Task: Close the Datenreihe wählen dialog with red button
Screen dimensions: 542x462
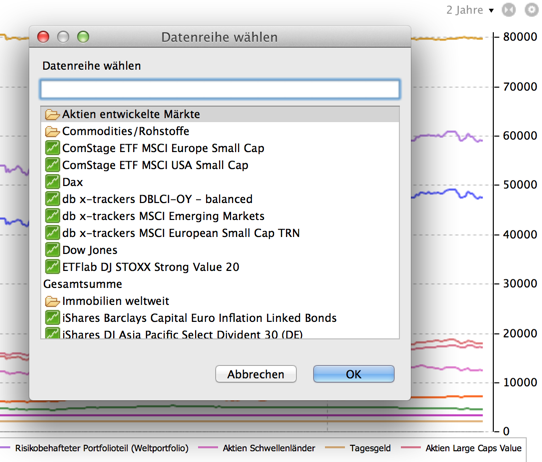Action: click(x=43, y=37)
